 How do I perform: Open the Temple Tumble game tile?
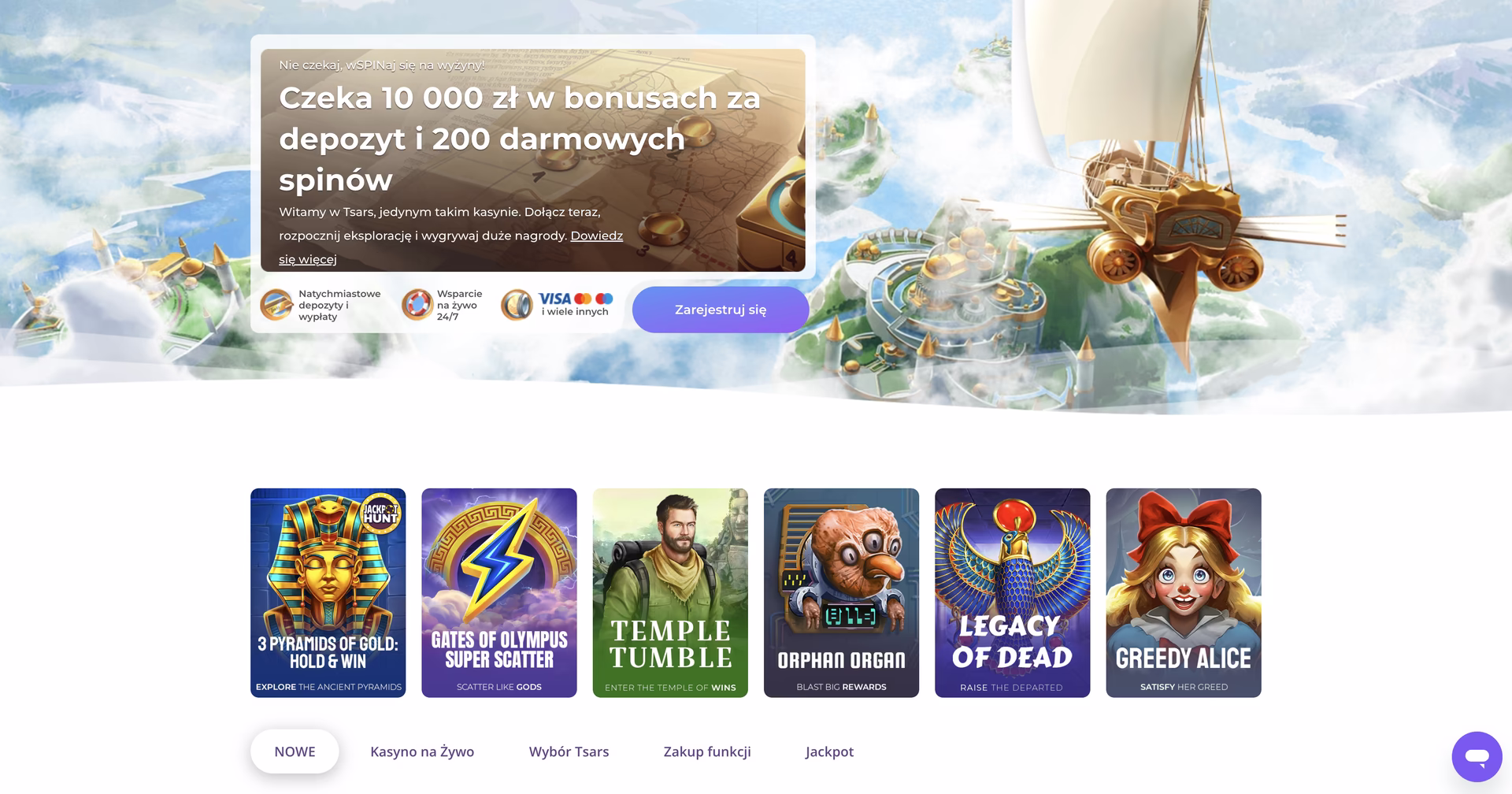pos(670,592)
